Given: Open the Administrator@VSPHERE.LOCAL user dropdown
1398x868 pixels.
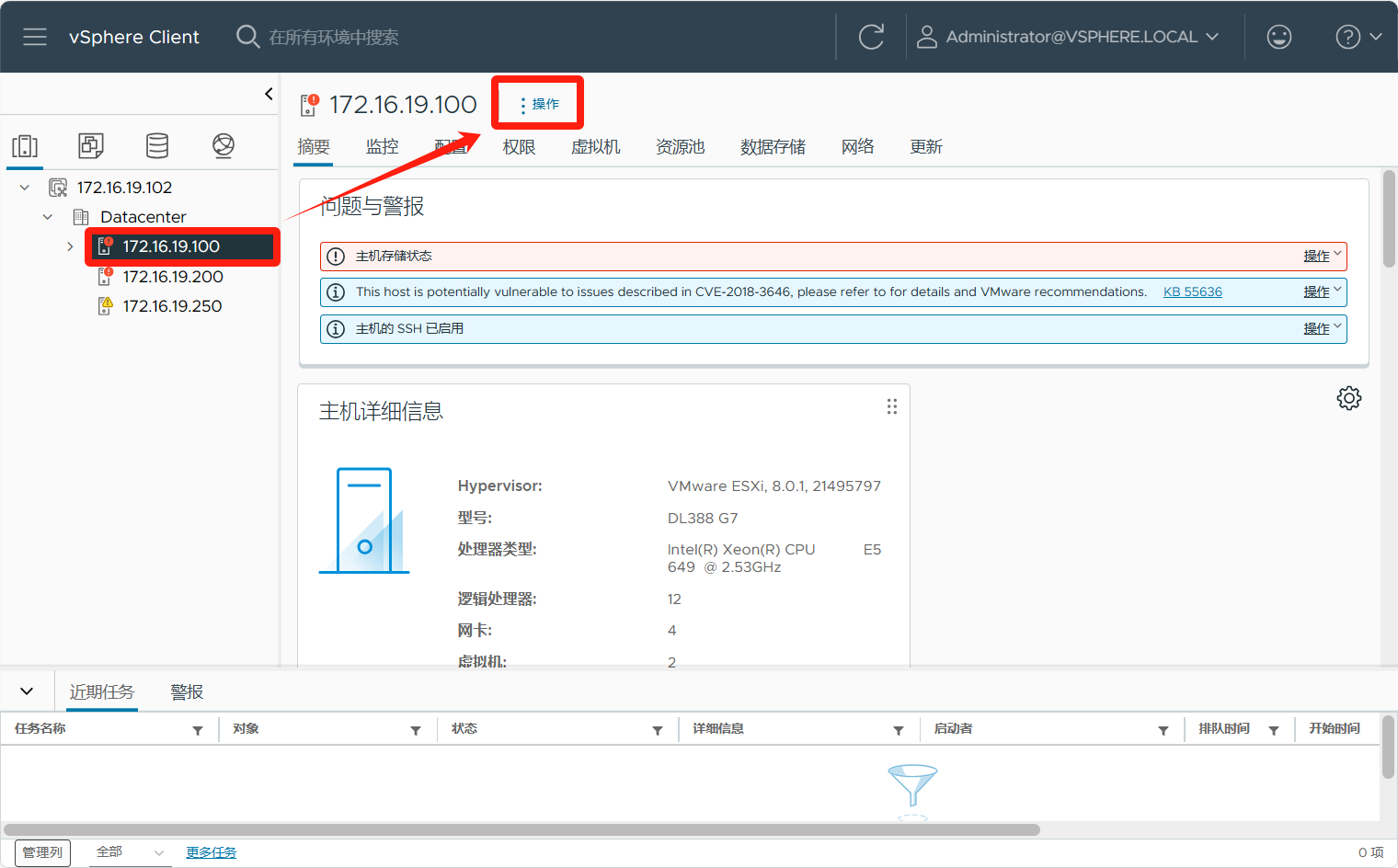Looking at the screenshot, I should click(x=1081, y=37).
